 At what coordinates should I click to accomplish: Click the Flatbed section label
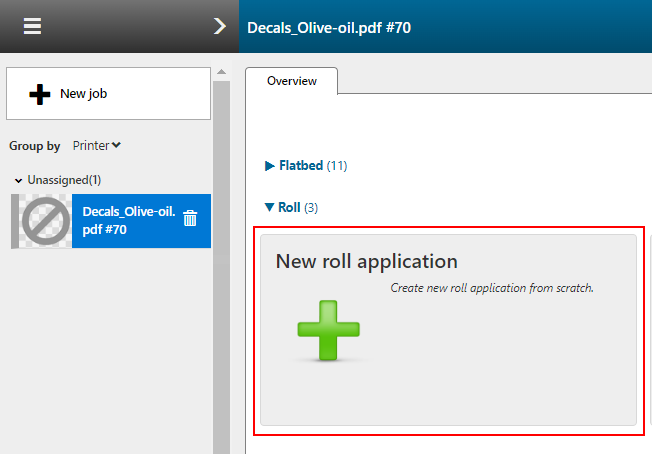pos(301,166)
